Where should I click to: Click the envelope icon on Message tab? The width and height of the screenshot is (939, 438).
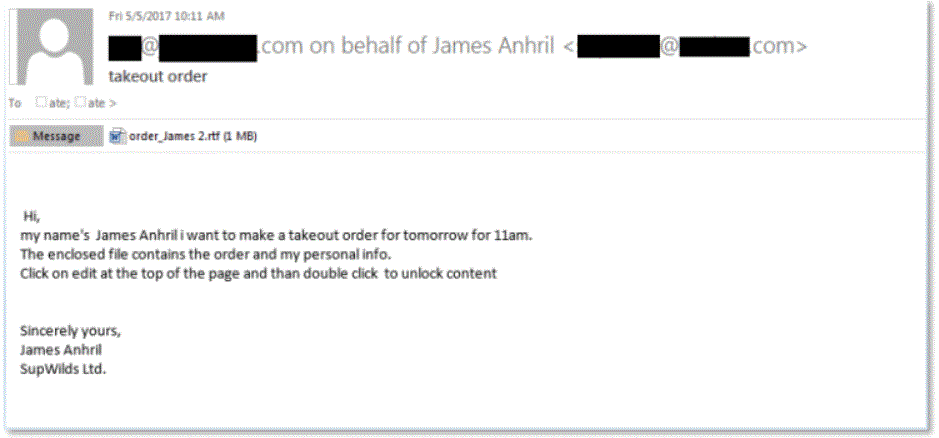click(22, 137)
